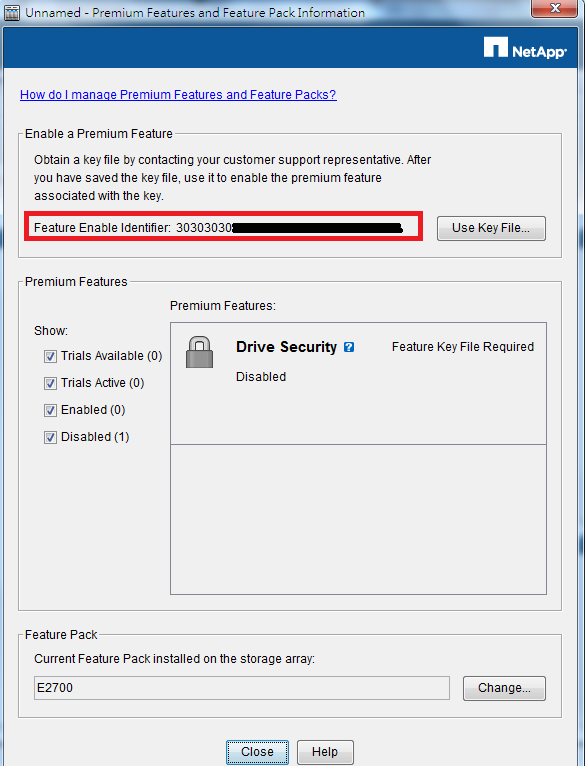Click the Change feature pack button
This screenshot has height=766, width=585.
click(504, 688)
